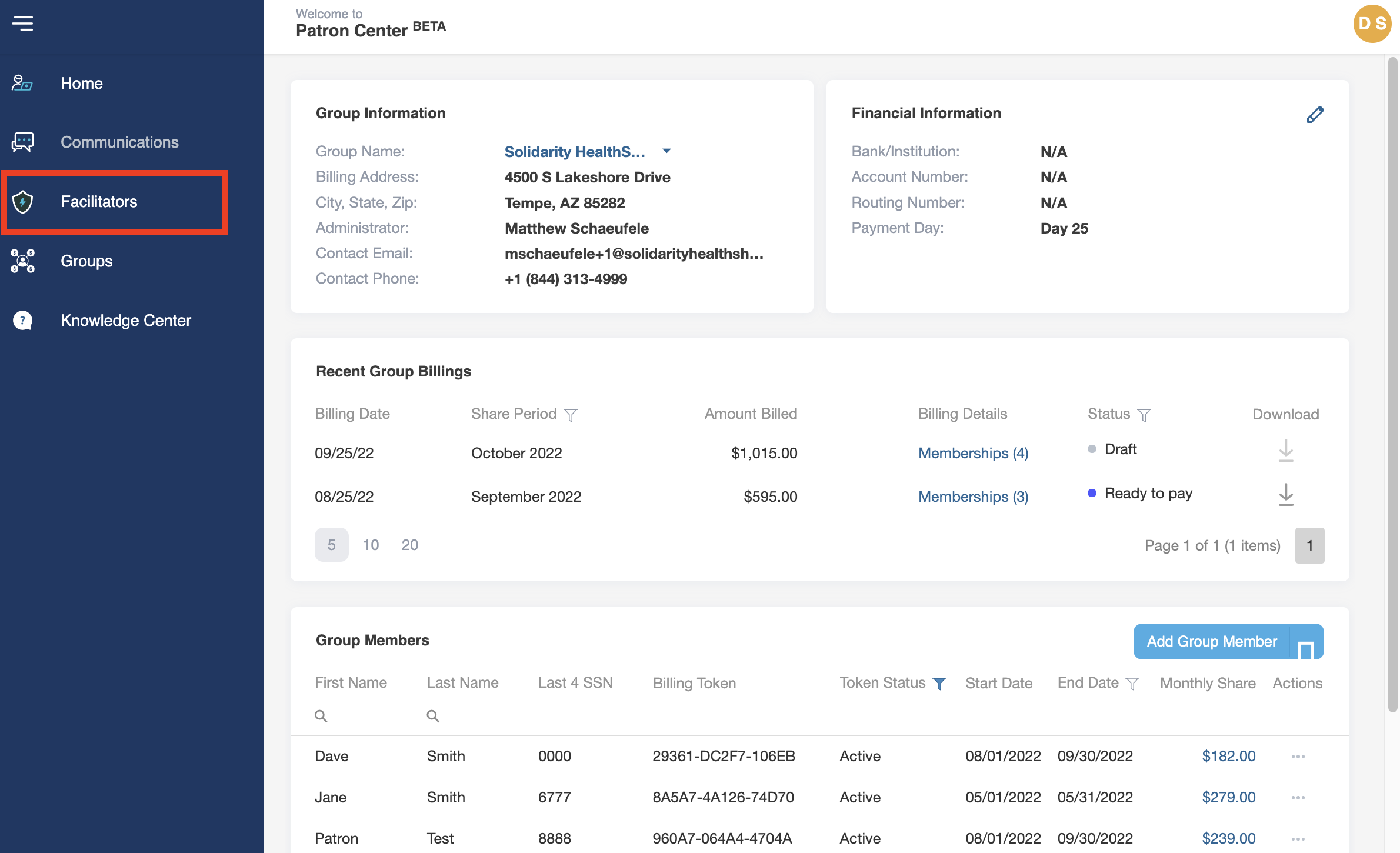Set page size to 10 items
Viewport: 1400px width, 853px height.
(x=371, y=545)
